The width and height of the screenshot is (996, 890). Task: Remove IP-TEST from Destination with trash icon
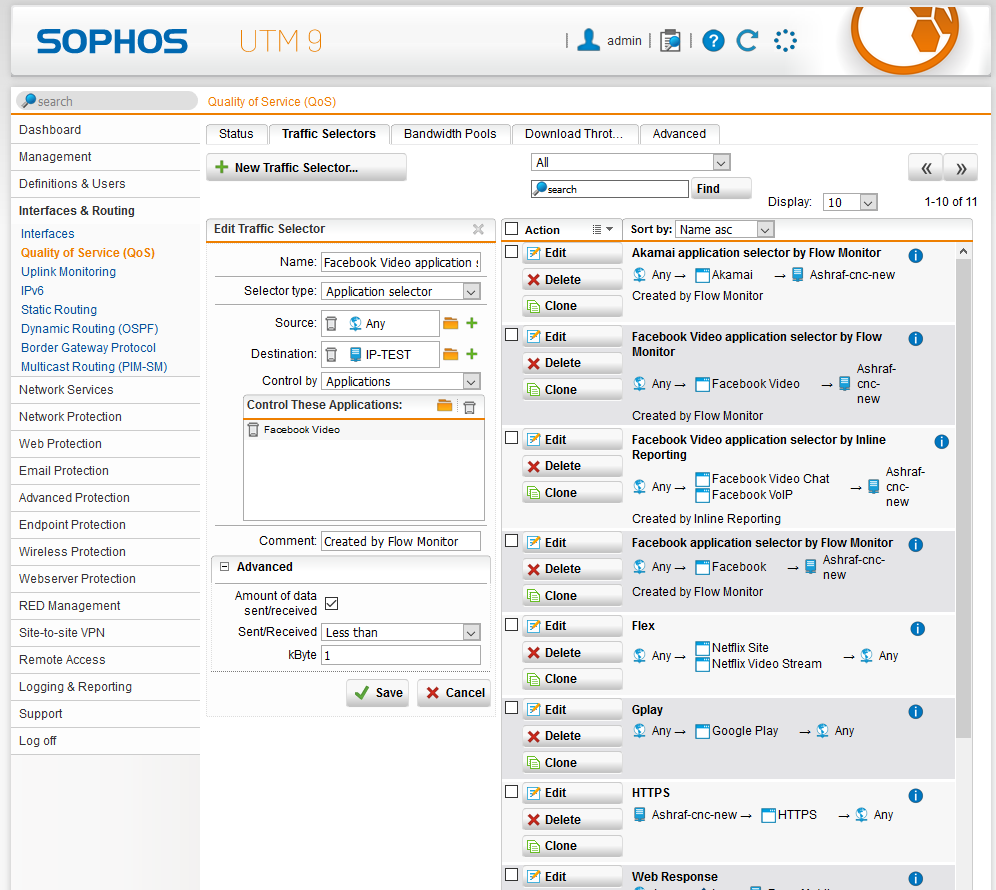331,354
